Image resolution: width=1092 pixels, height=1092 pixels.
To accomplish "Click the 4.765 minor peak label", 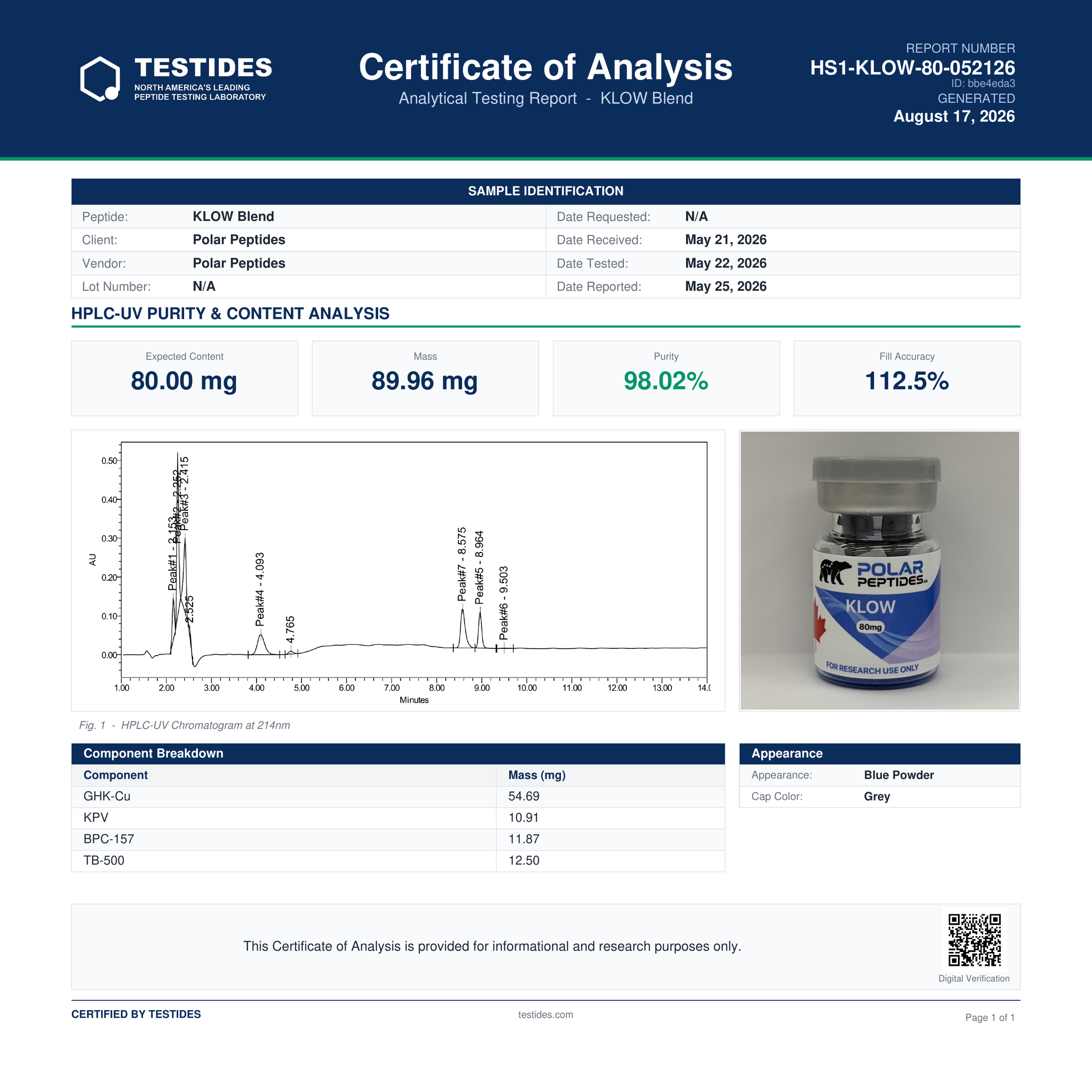I will (x=290, y=630).
